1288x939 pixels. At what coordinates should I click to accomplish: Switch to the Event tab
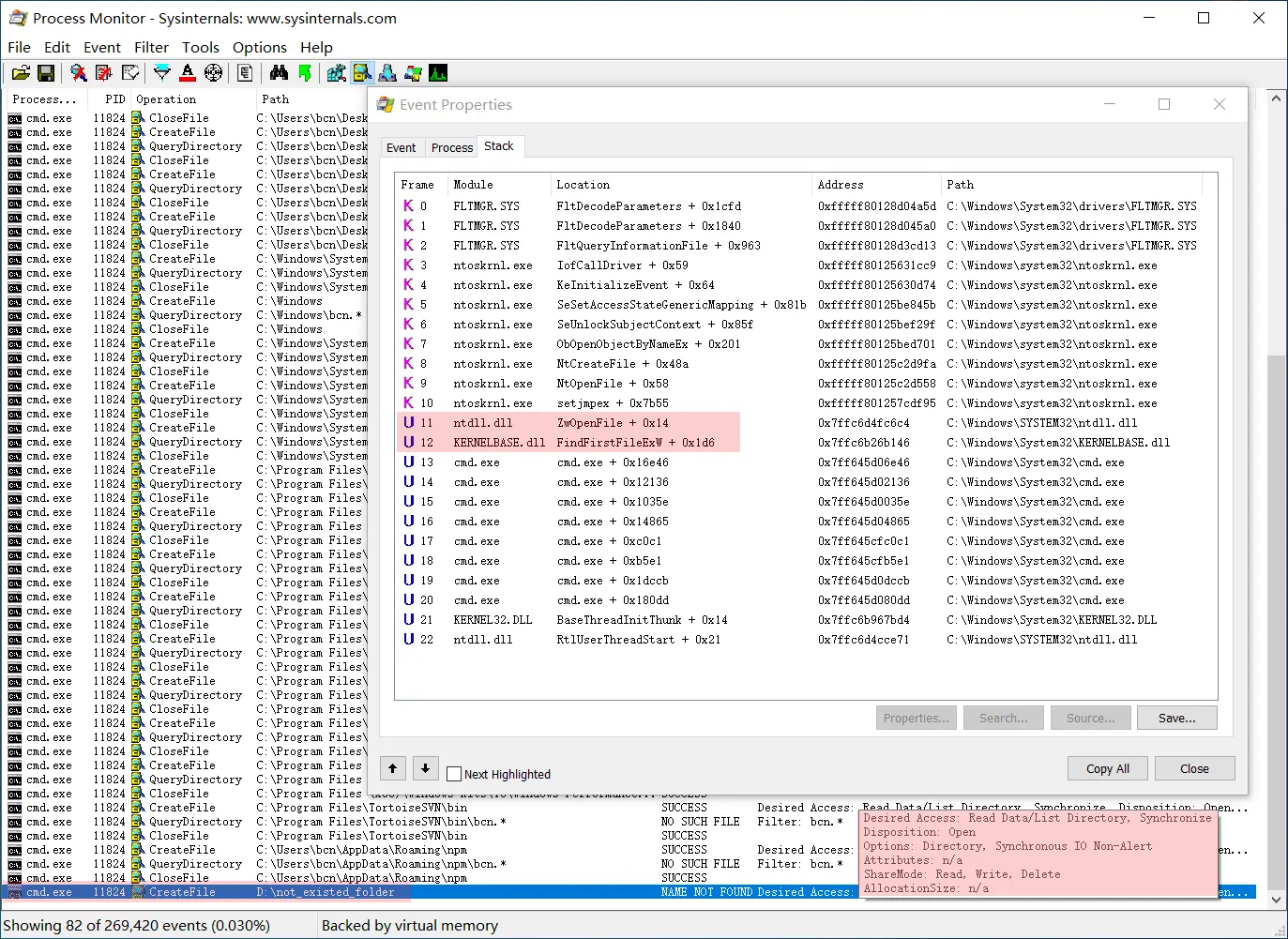tap(401, 147)
